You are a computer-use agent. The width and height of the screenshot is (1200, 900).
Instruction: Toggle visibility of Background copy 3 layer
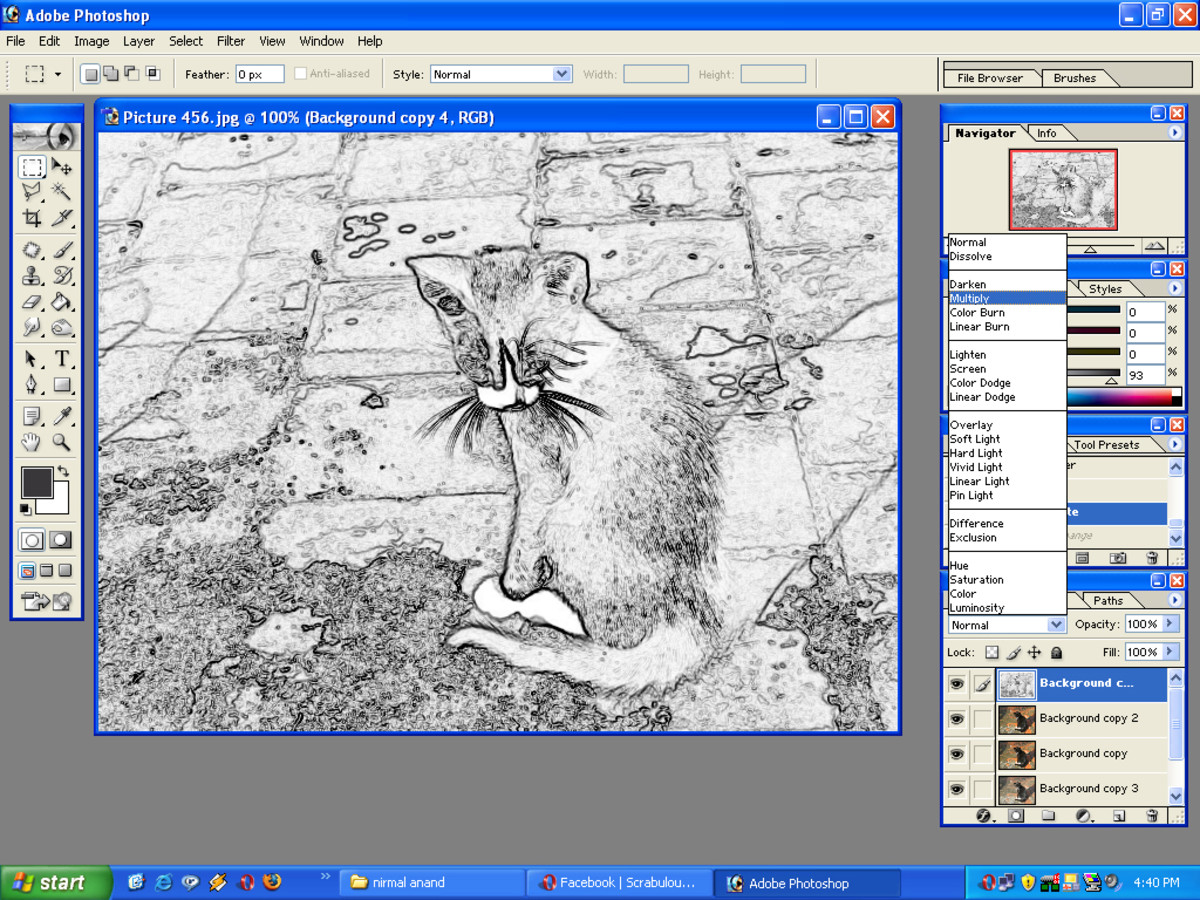coord(957,789)
